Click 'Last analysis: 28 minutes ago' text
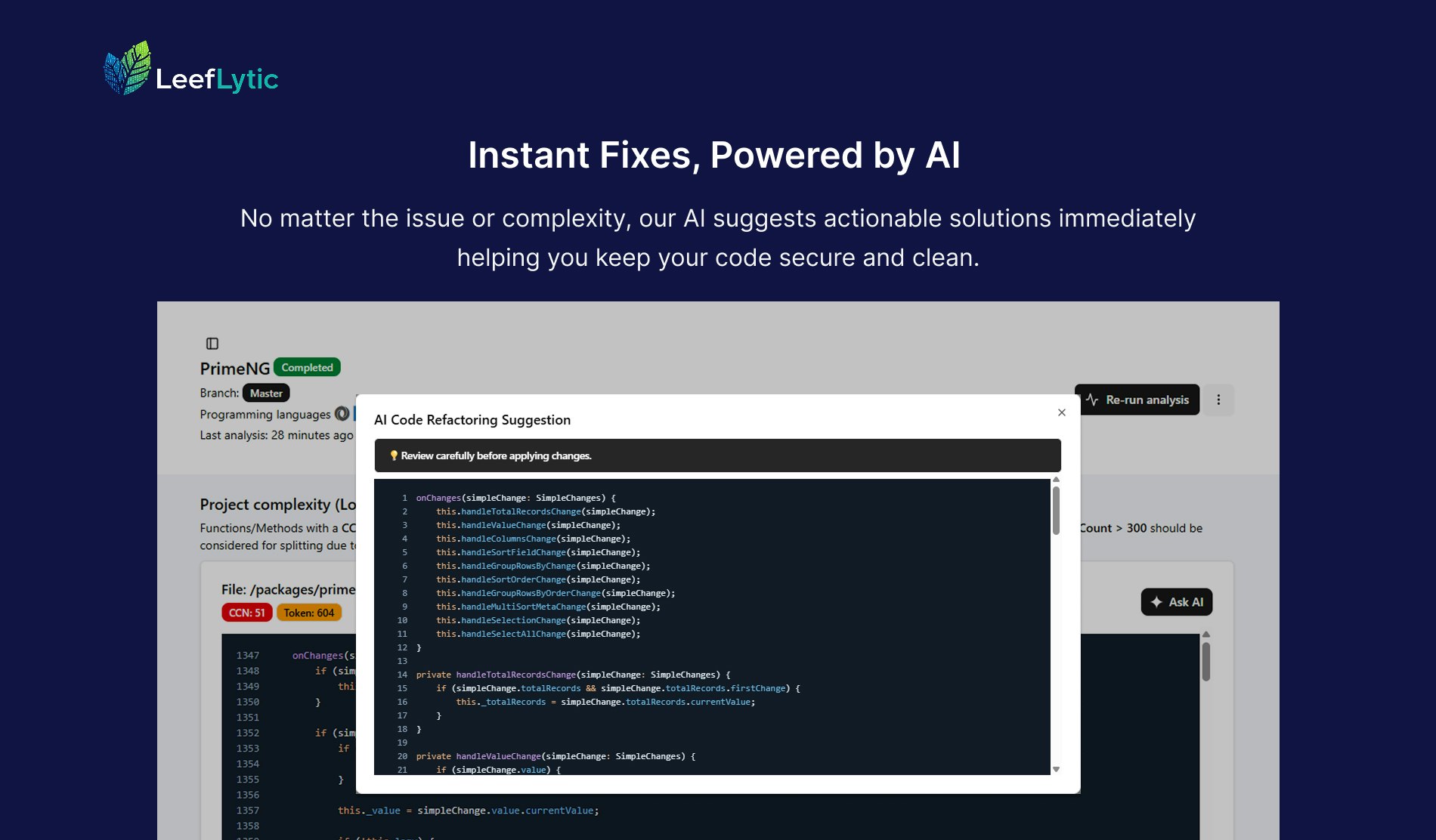 tap(277, 435)
